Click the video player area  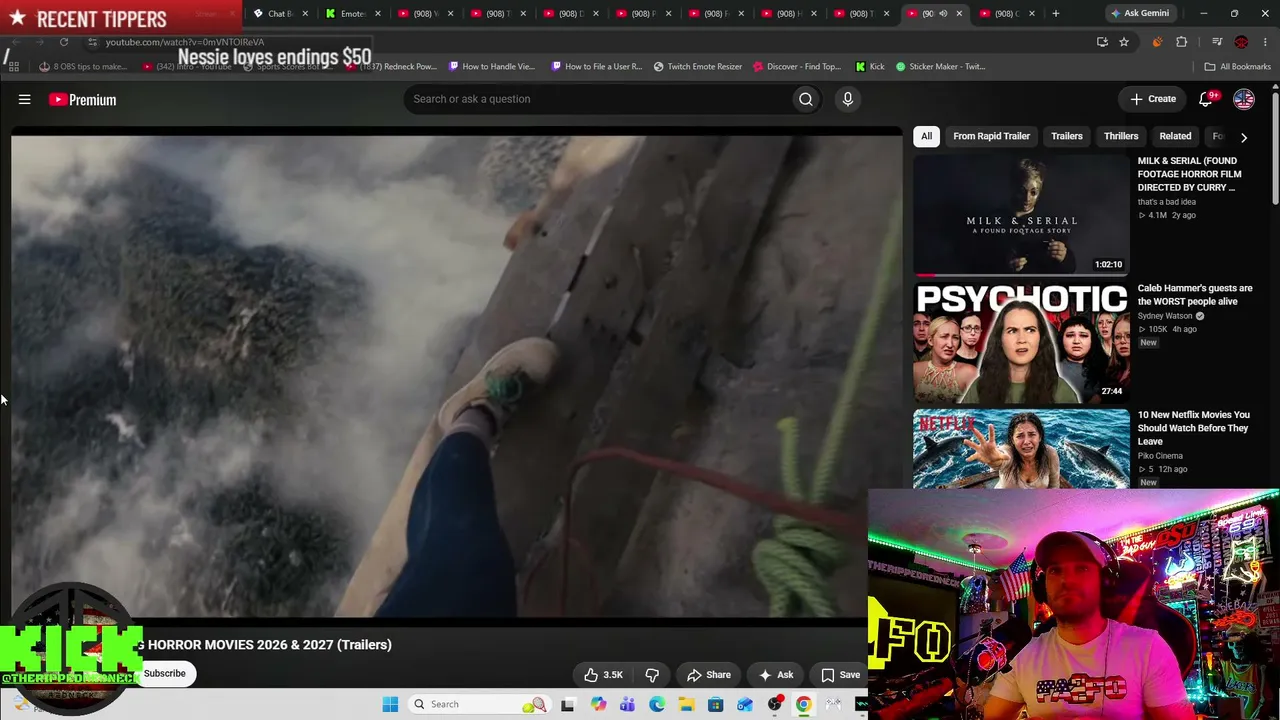click(x=456, y=376)
